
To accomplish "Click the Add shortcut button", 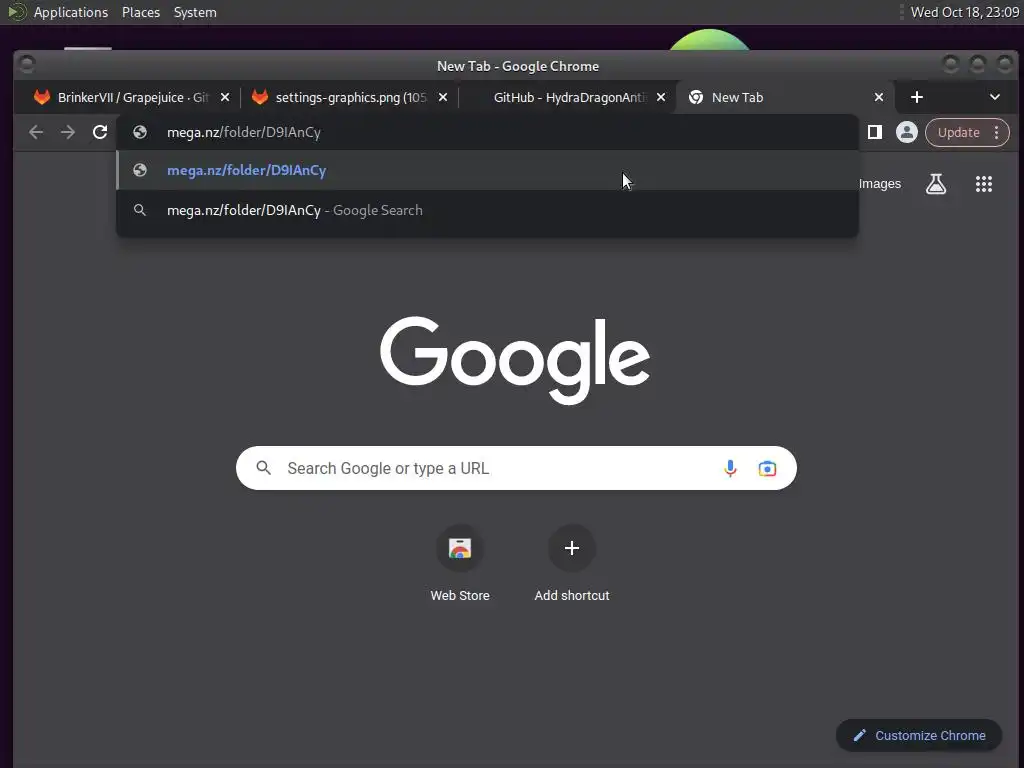I will [572, 564].
